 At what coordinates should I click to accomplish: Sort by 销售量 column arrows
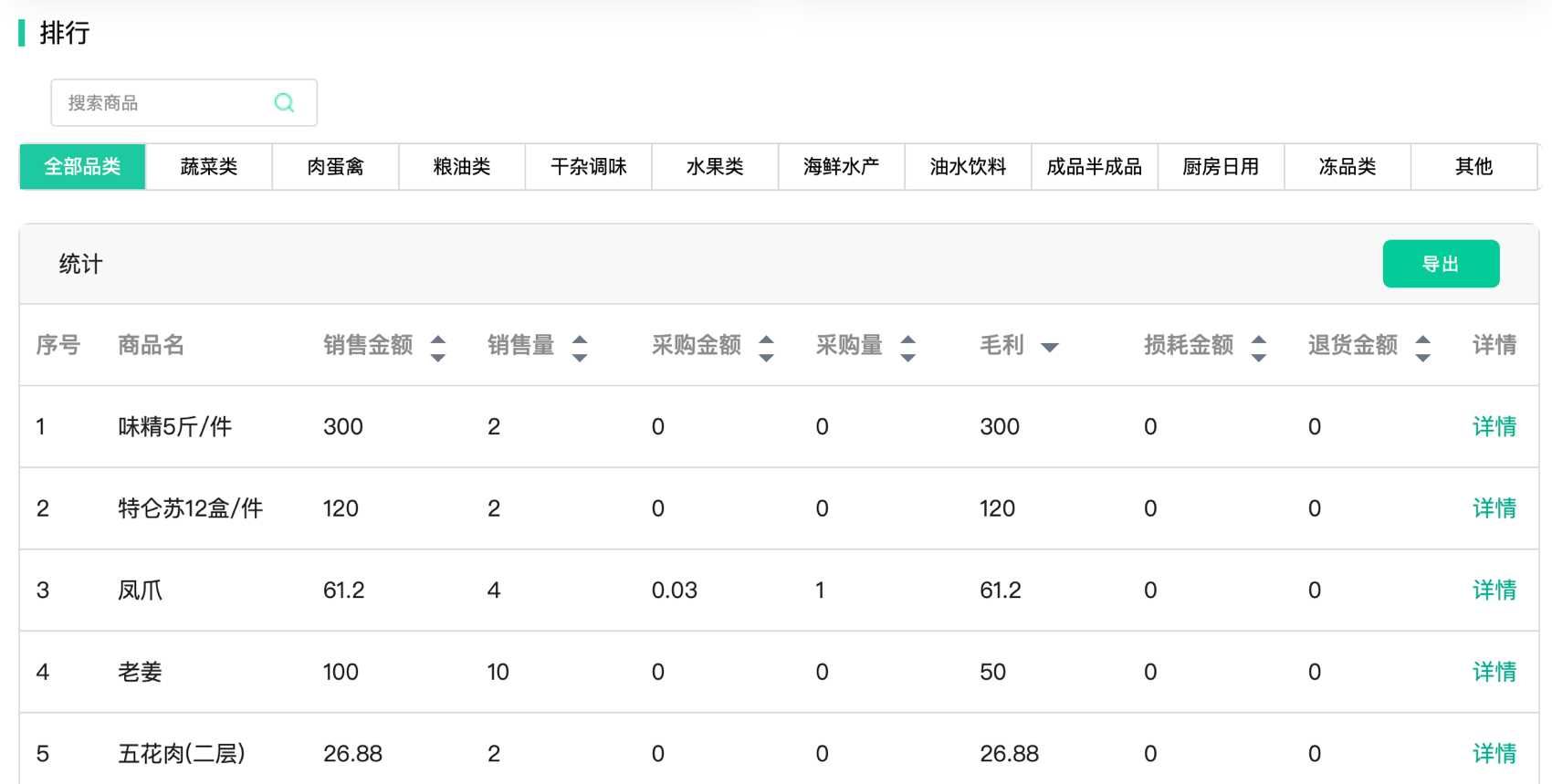point(580,348)
